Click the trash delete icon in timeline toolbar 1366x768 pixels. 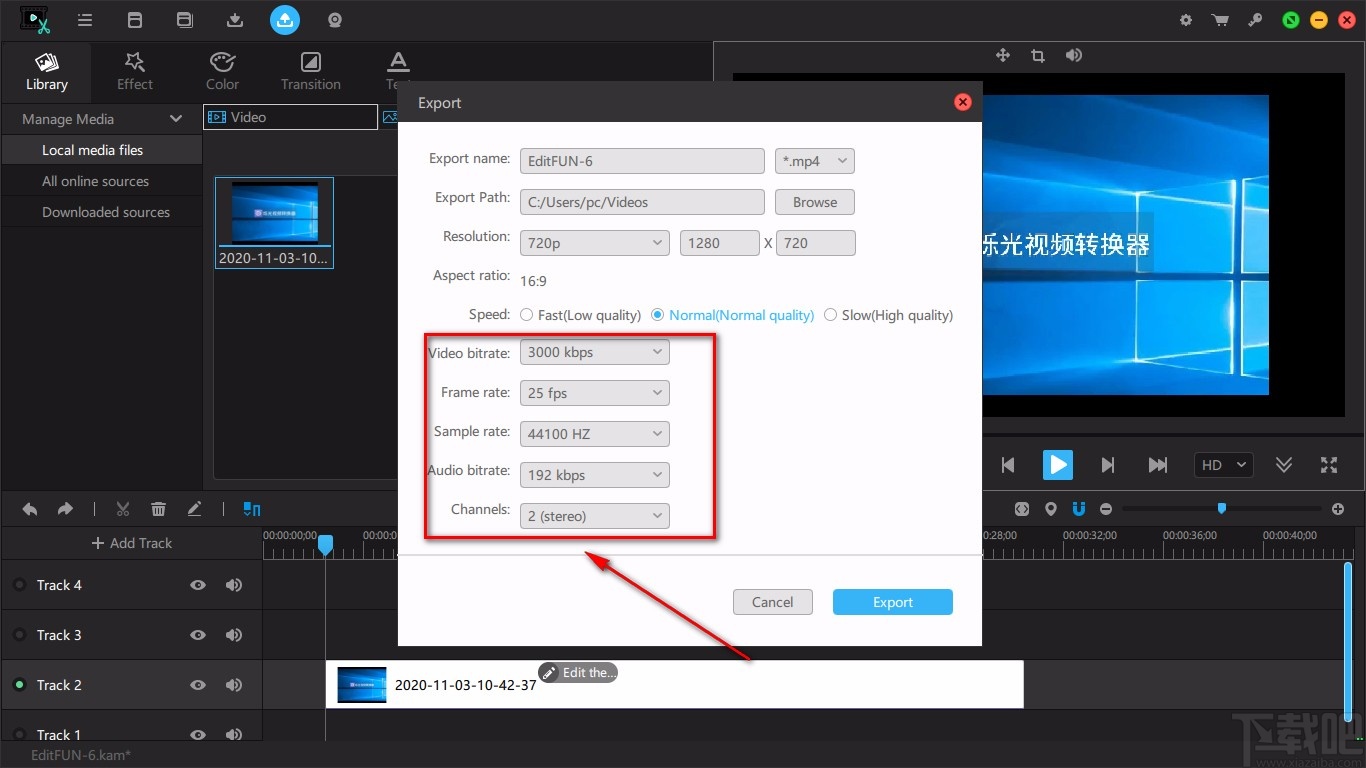(x=158, y=509)
